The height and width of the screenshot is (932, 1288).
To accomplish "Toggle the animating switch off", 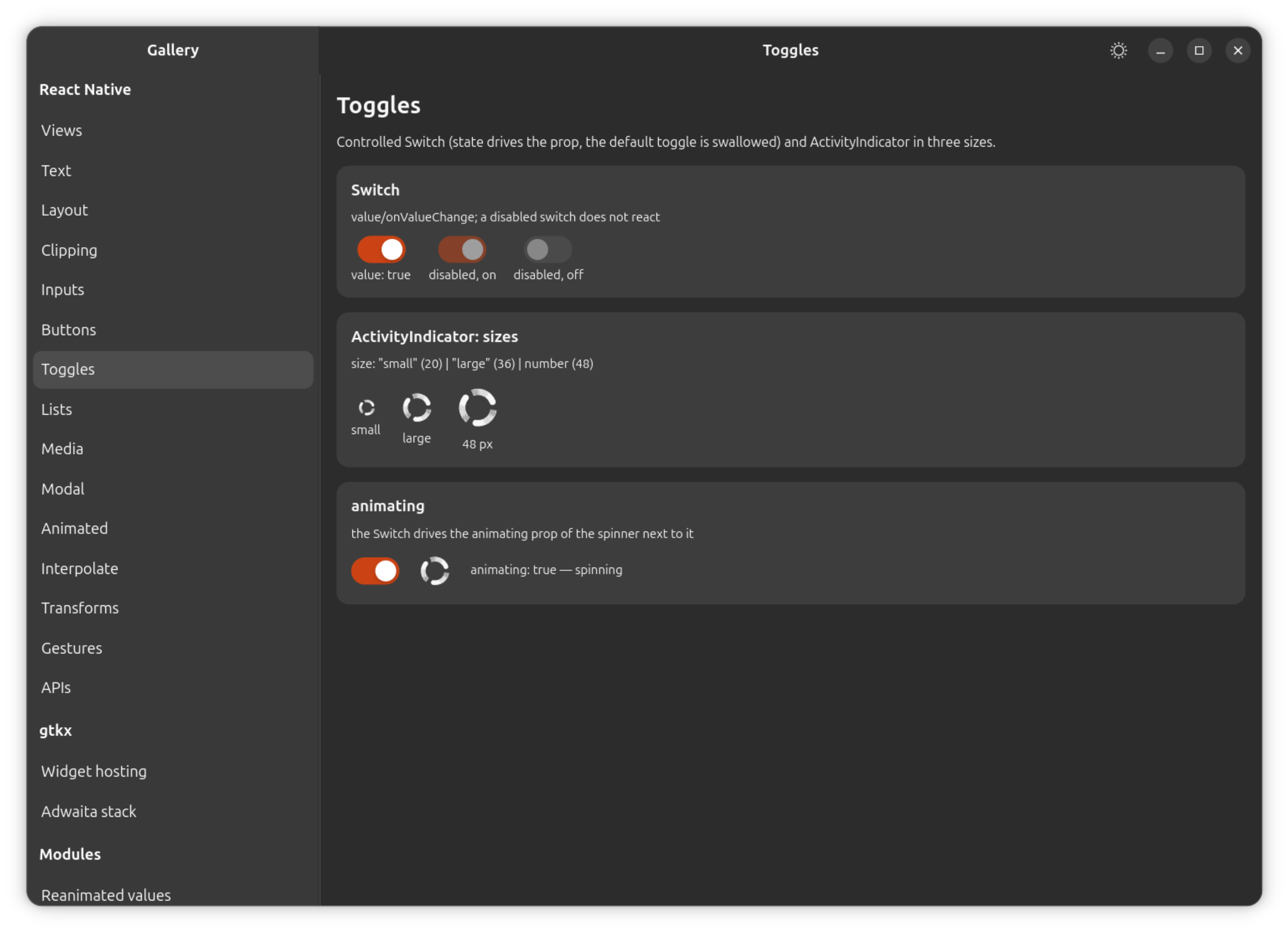I will pyautogui.click(x=375, y=570).
